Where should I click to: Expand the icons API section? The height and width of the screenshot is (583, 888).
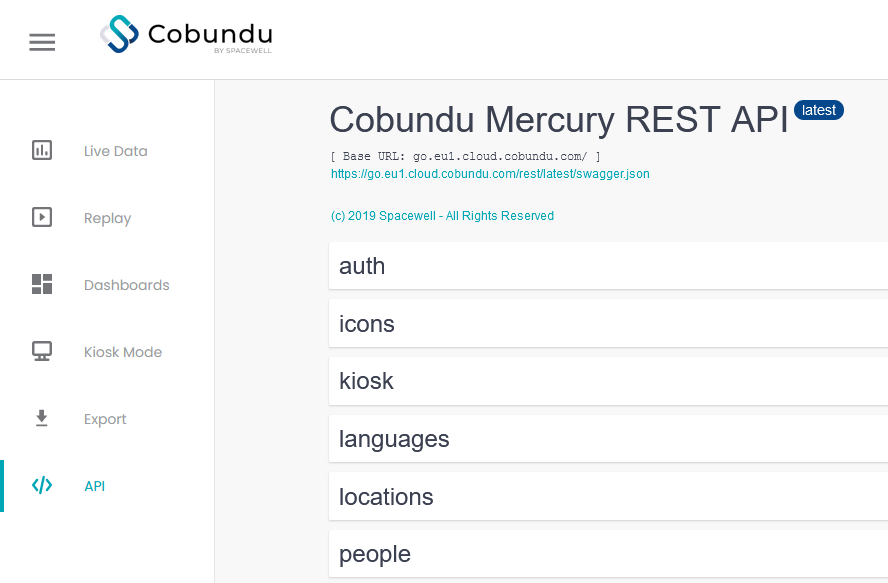pyautogui.click(x=608, y=324)
